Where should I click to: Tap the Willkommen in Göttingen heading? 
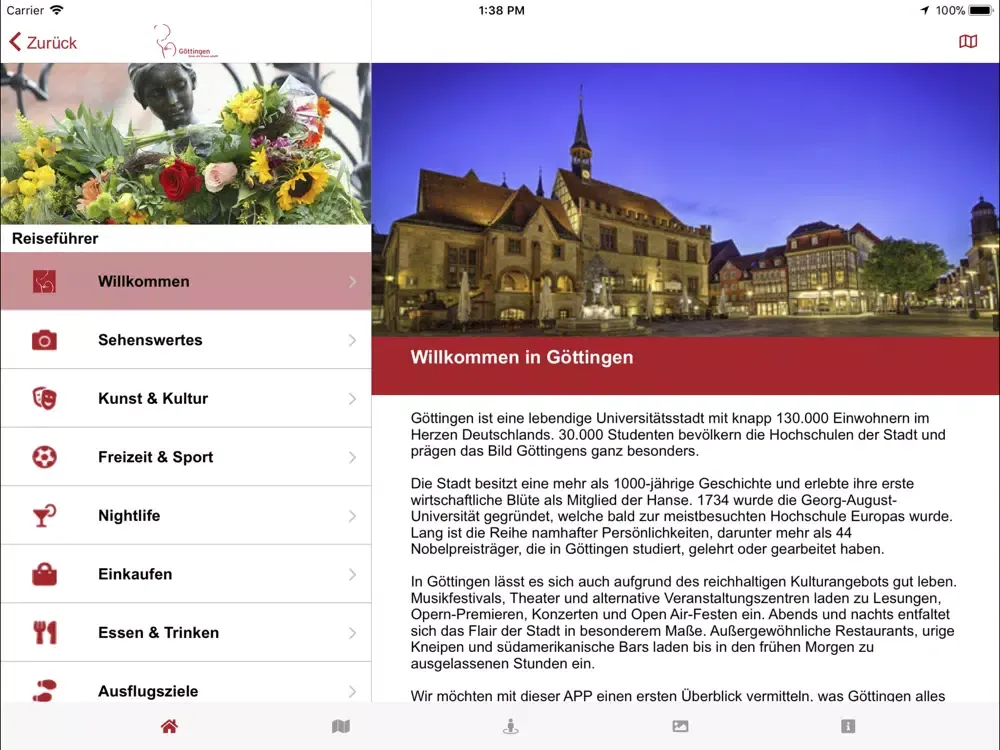pos(522,357)
